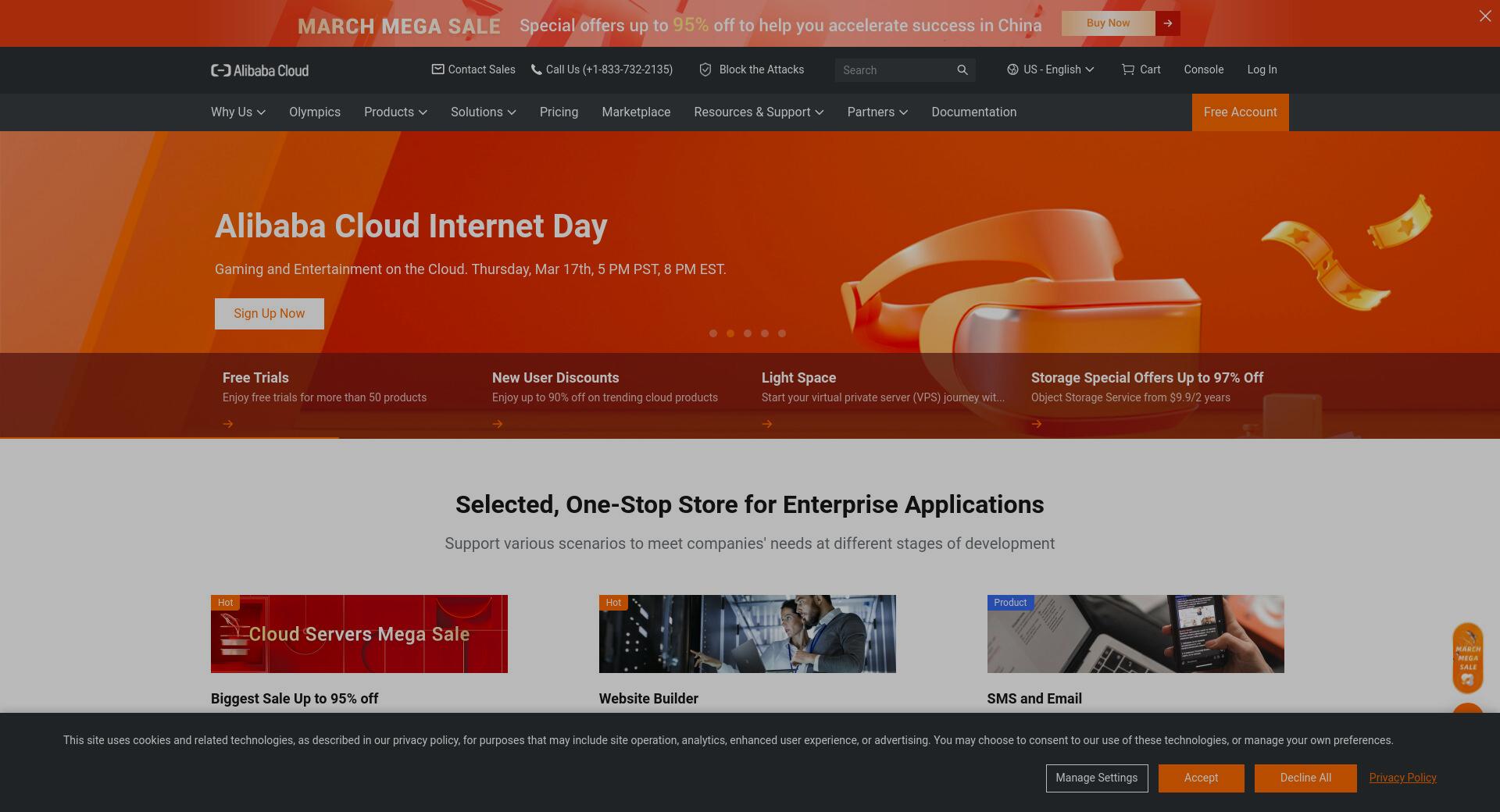Click the floating March Mega Sale badge
Viewport: 1500px width, 812px height.
1467,658
